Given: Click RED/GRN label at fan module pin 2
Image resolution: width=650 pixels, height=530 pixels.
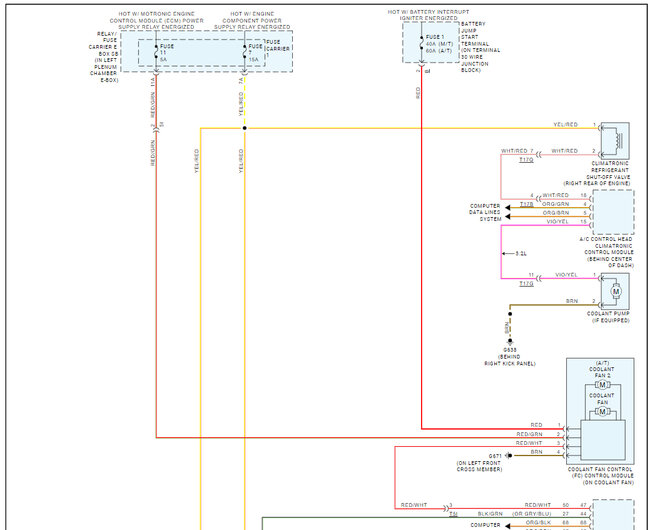Looking at the screenshot, I should point(529,434).
